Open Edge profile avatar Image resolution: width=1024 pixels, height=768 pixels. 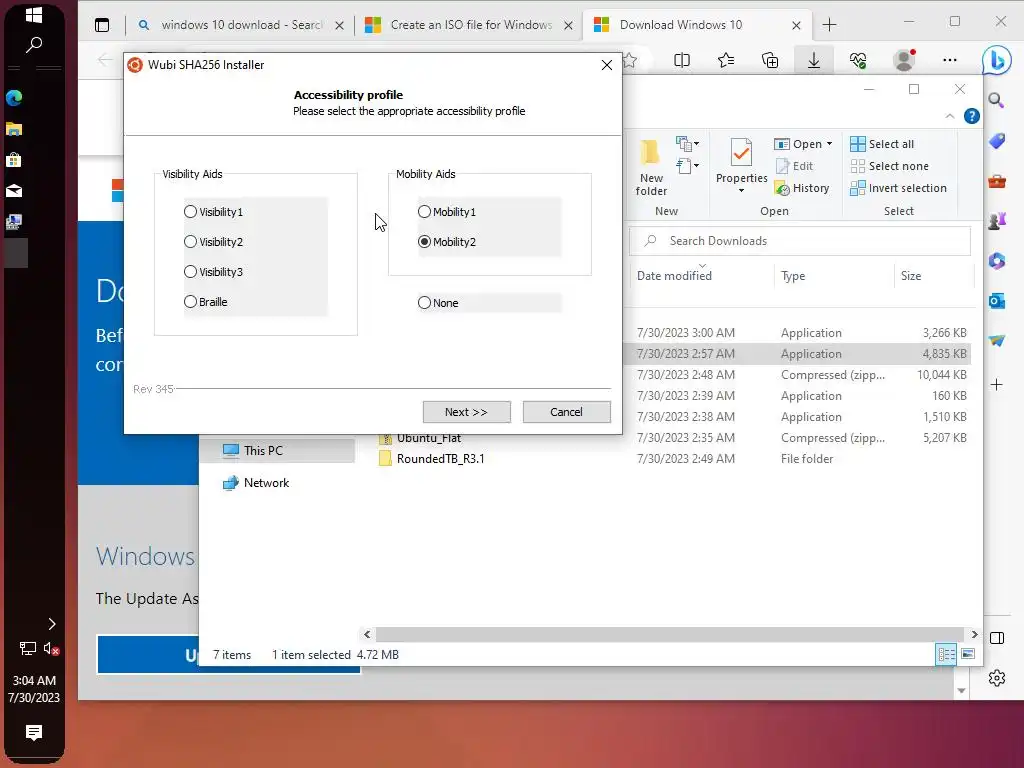(904, 60)
